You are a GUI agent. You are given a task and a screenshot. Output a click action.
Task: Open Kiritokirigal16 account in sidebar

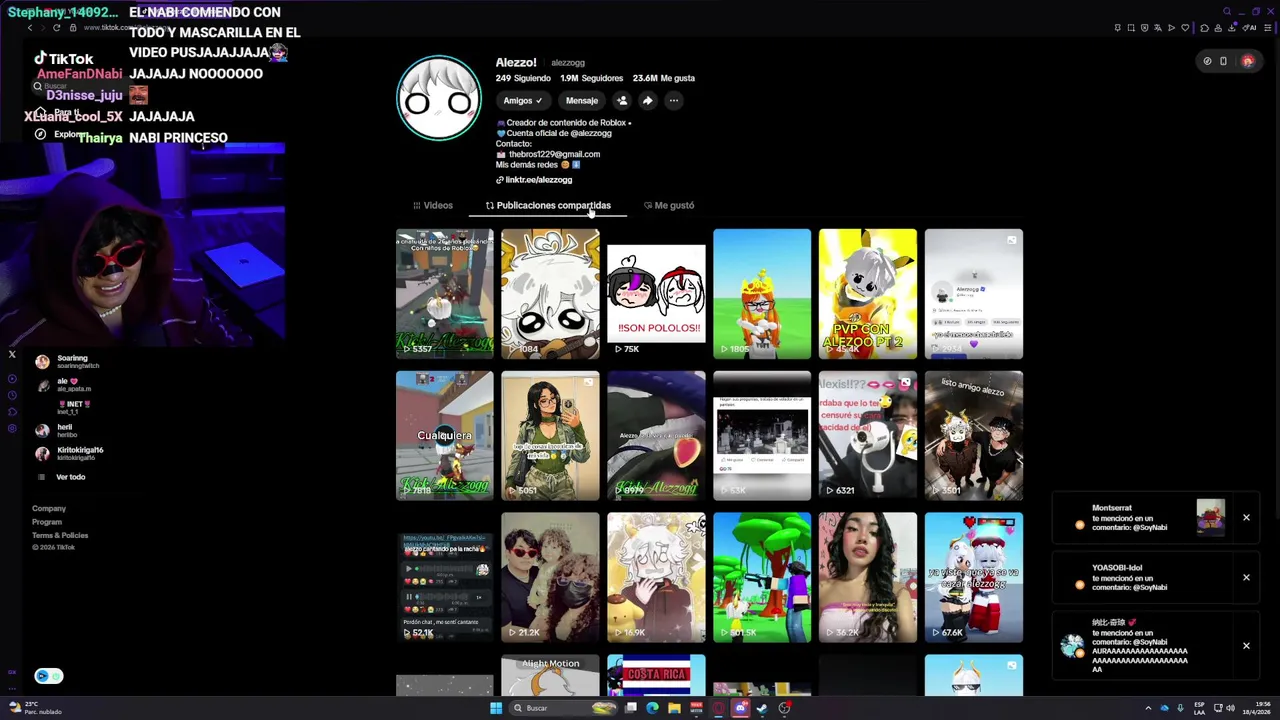(70, 454)
